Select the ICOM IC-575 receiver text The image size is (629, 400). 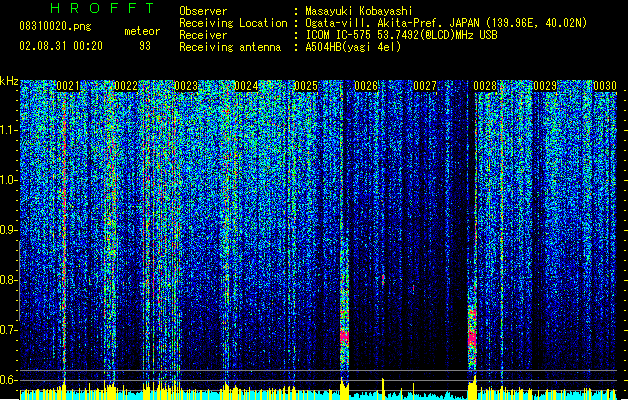pos(401,35)
